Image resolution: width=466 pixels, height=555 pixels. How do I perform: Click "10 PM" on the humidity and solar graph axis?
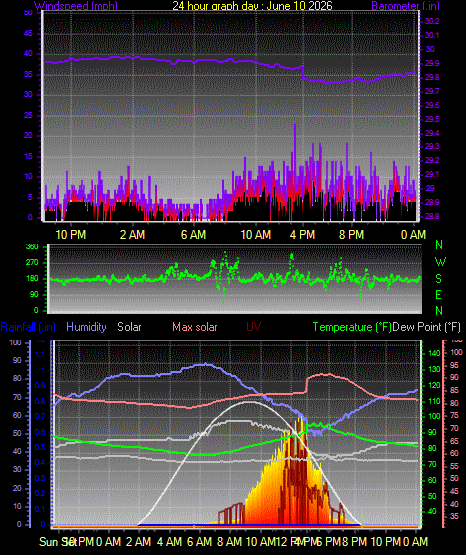(385, 542)
